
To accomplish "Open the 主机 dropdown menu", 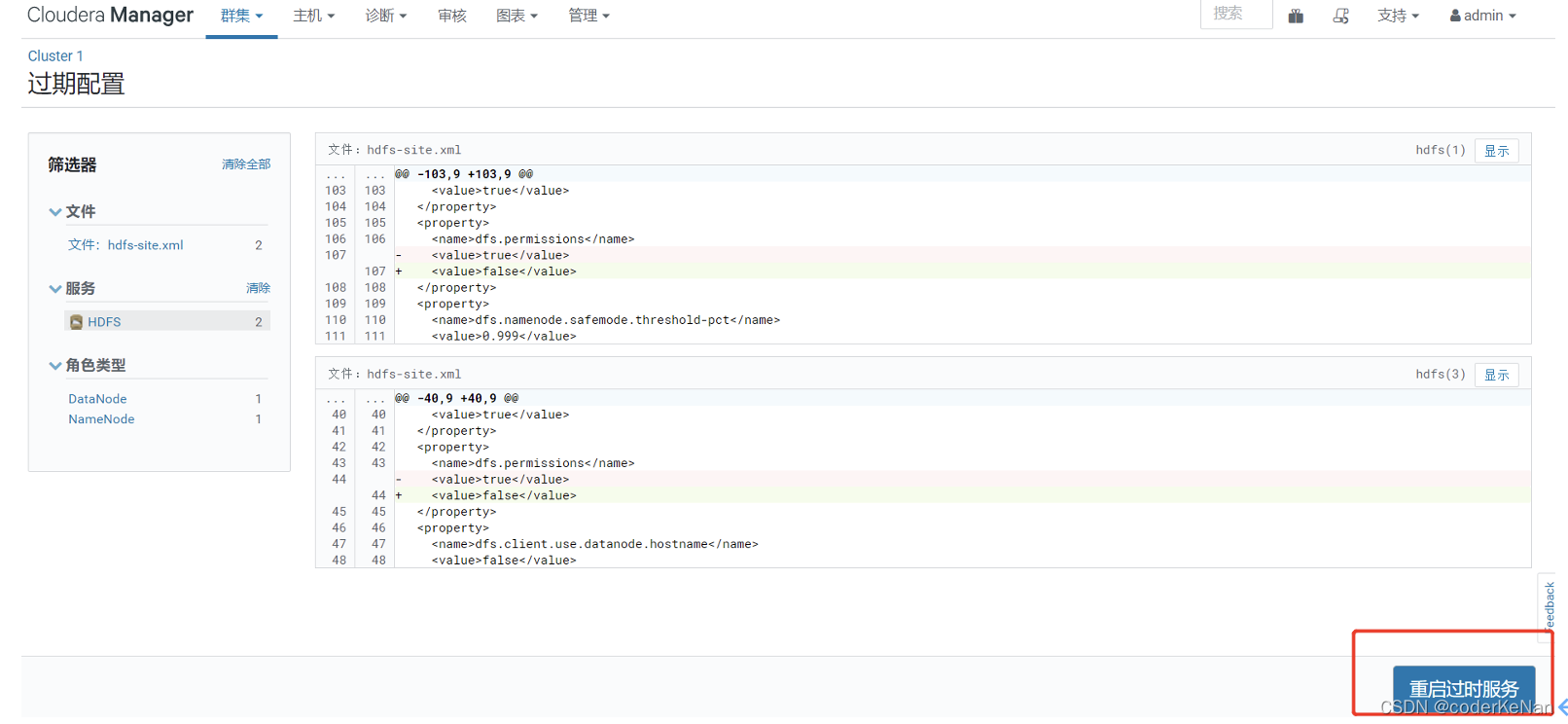I will click(314, 16).
